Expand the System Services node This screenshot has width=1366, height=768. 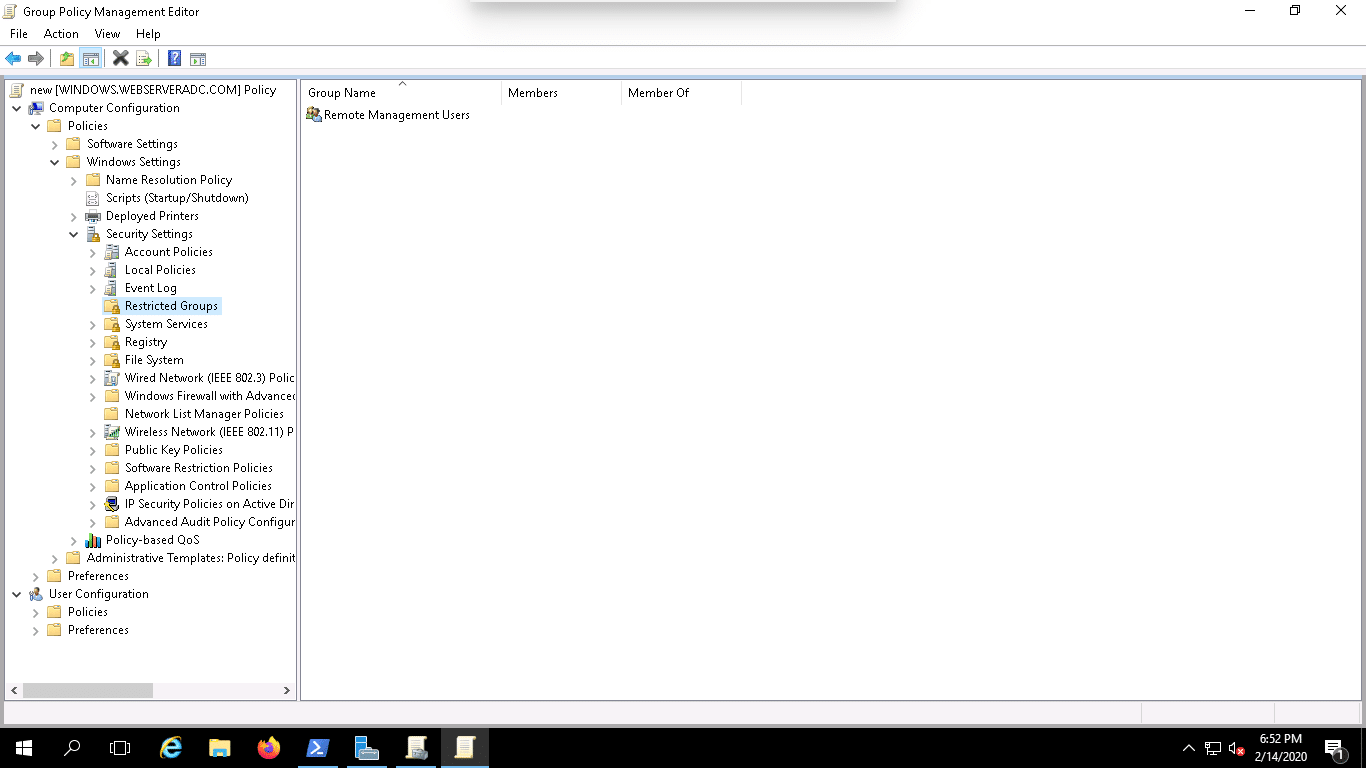tap(93, 324)
